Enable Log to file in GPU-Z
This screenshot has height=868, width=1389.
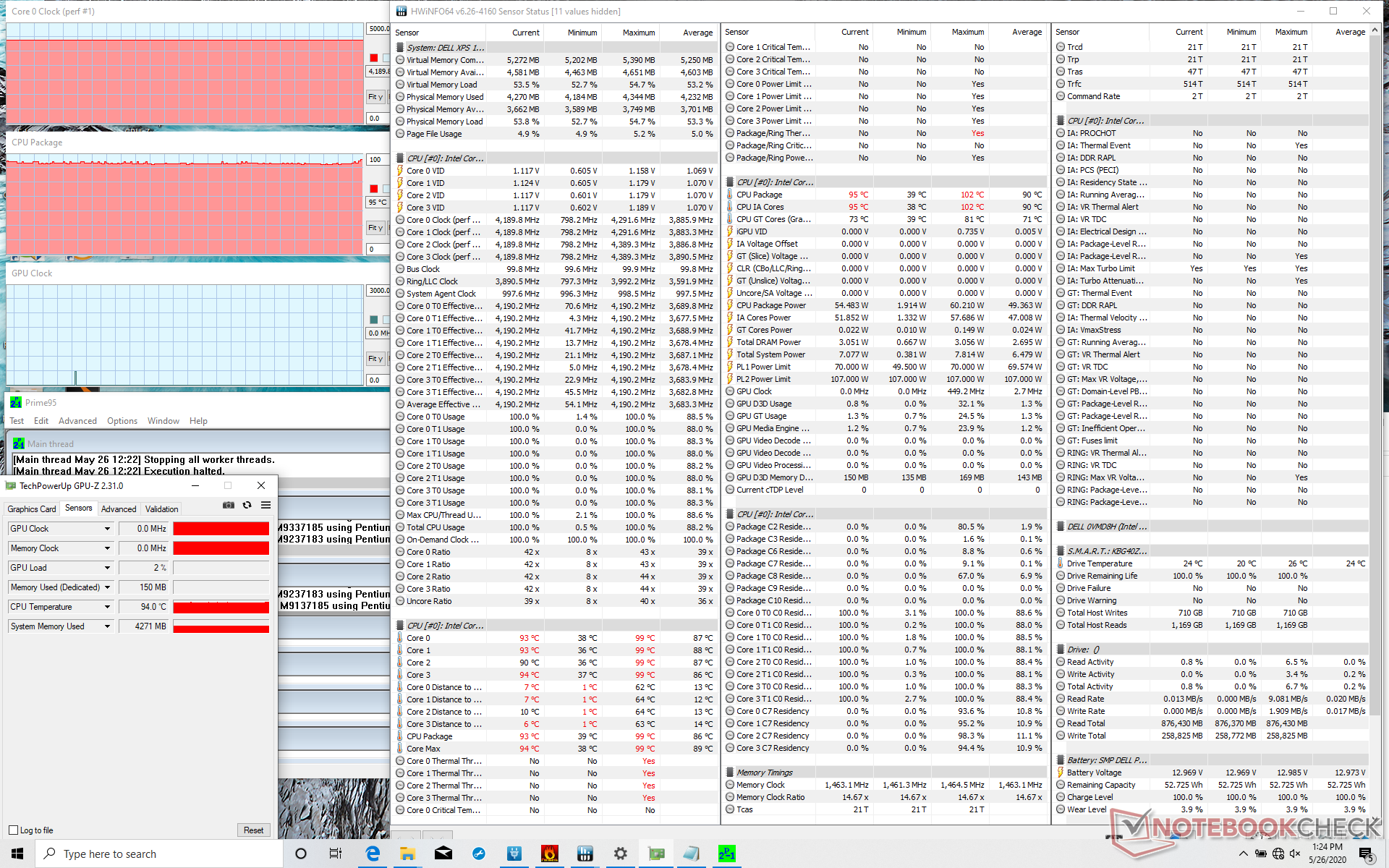pyautogui.click(x=13, y=830)
